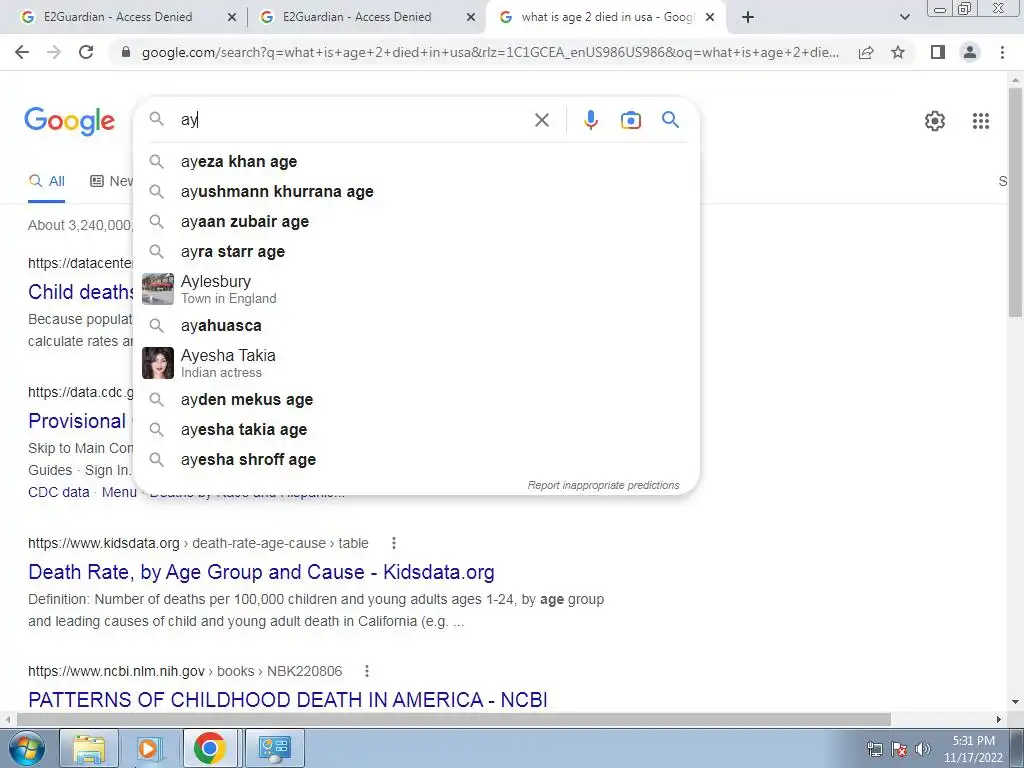Open search by image camera icon
Viewport: 1024px width, 768px height.
(x=630, y=120)
